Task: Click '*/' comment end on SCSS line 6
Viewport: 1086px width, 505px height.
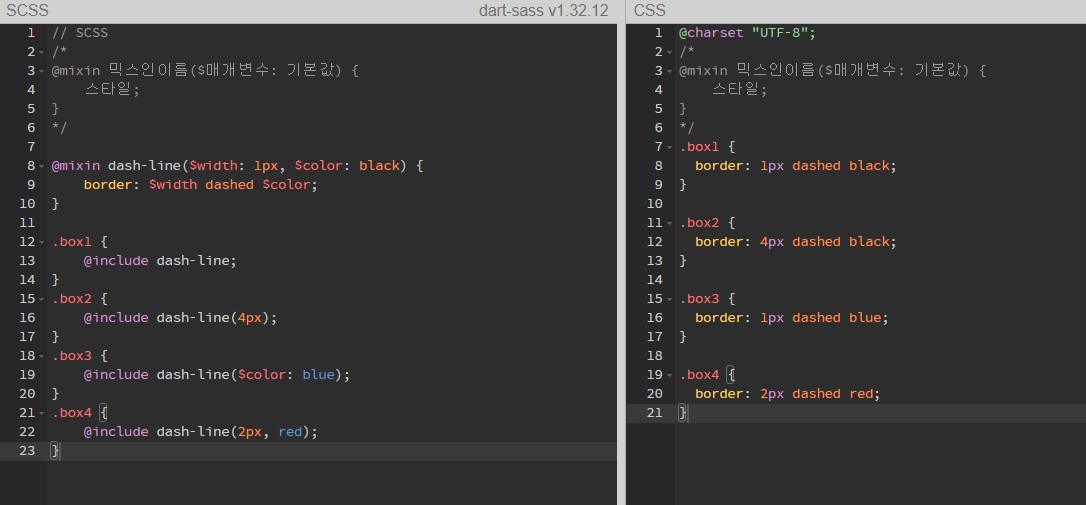Action: pyautogui.click(x=59, y=127)
